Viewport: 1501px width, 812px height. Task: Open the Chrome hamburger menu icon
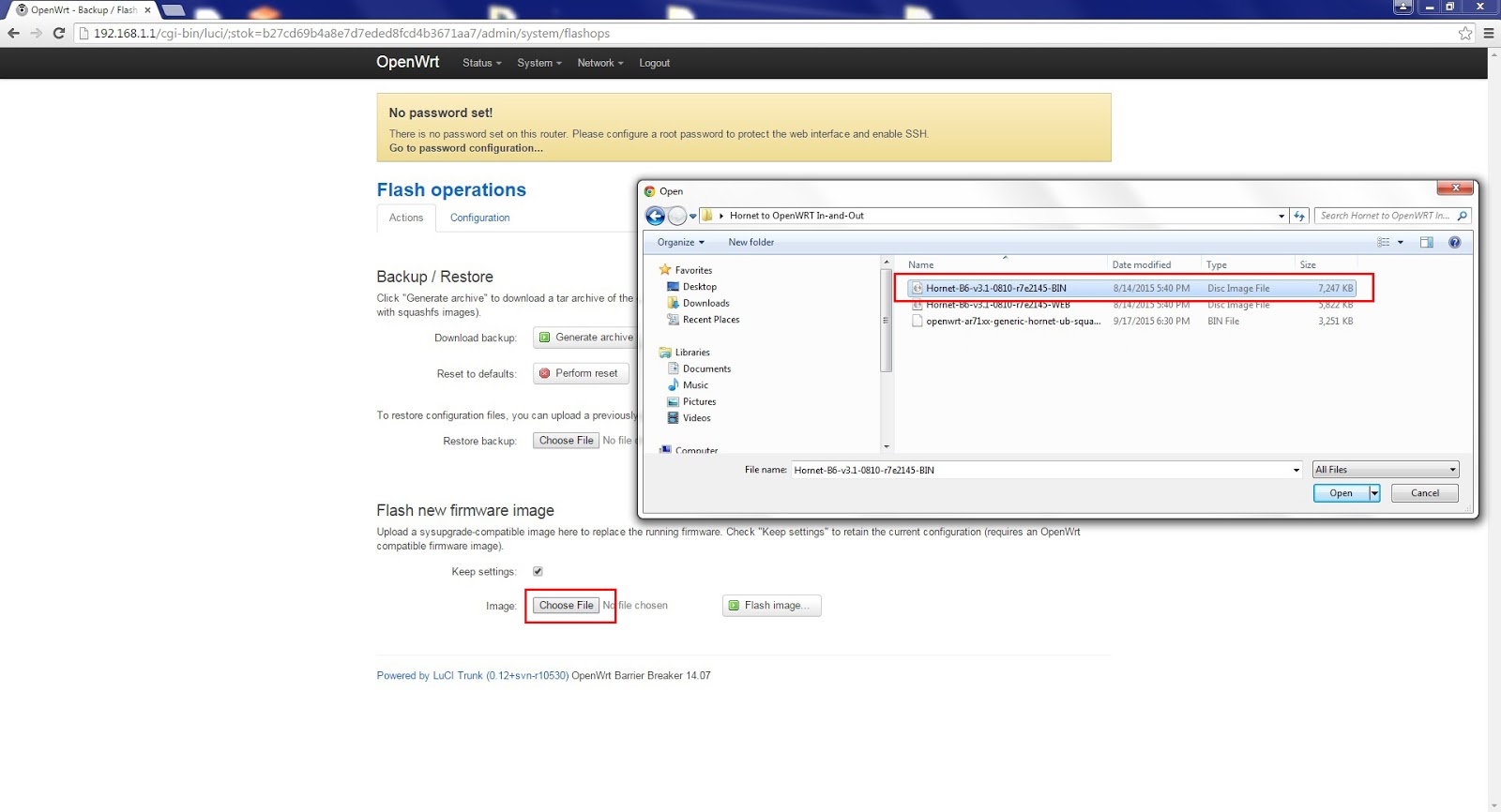point(1489,33)
